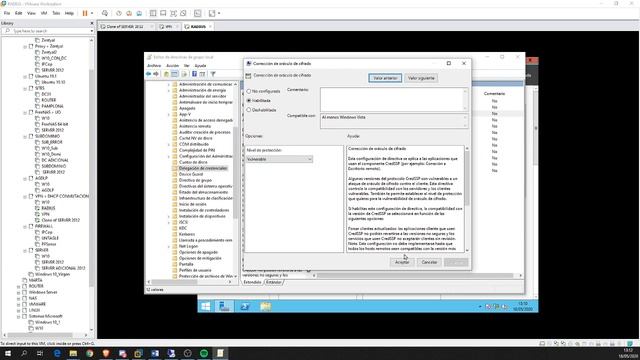Open the guest PowerShell taskbar icon

(245, 307)
